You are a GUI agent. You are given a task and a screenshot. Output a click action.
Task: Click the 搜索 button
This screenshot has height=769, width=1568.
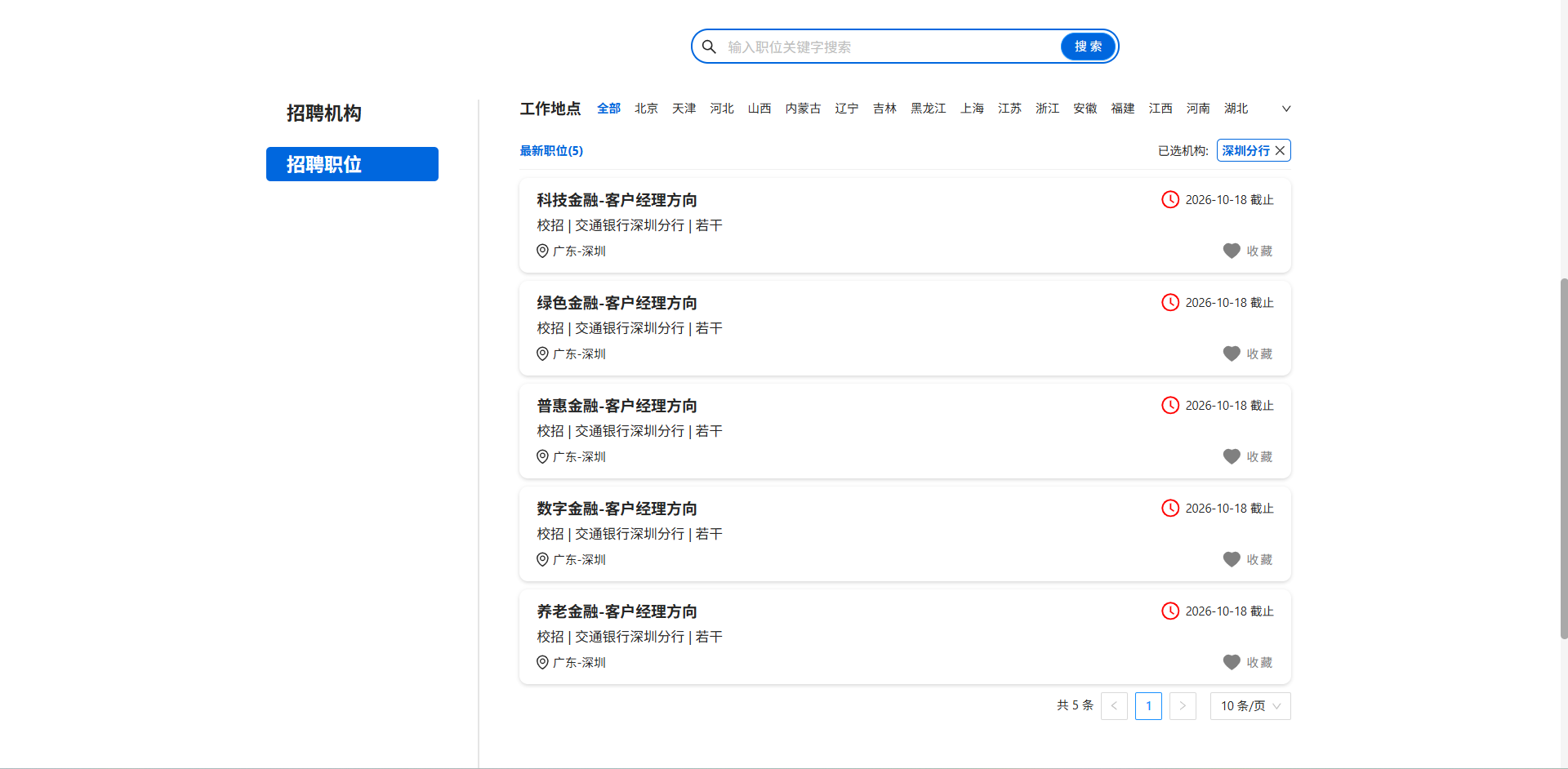click(x=1088, y=47)
